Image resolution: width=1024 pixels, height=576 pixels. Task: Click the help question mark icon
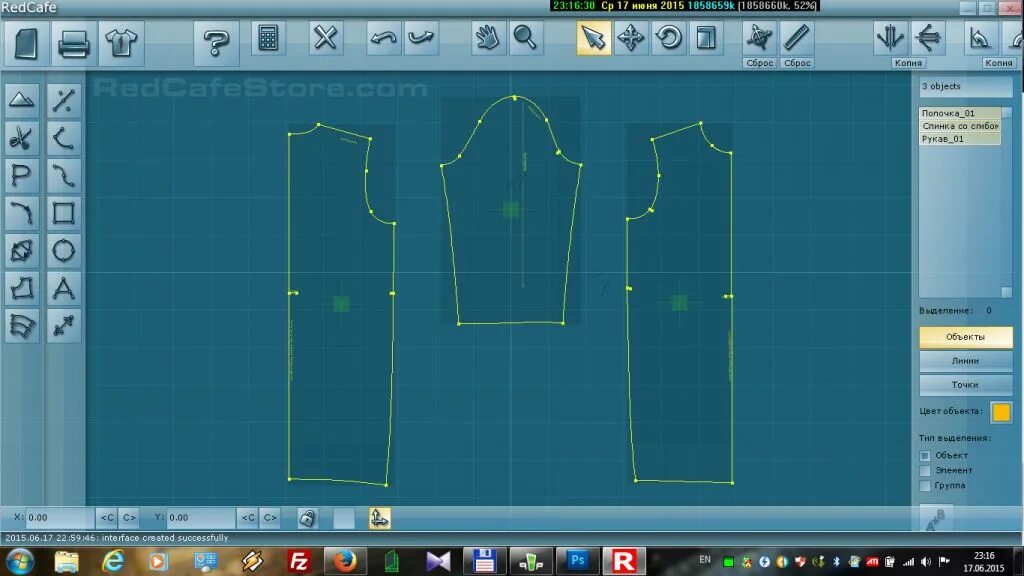pyautogui.click(x=216, y=44)
